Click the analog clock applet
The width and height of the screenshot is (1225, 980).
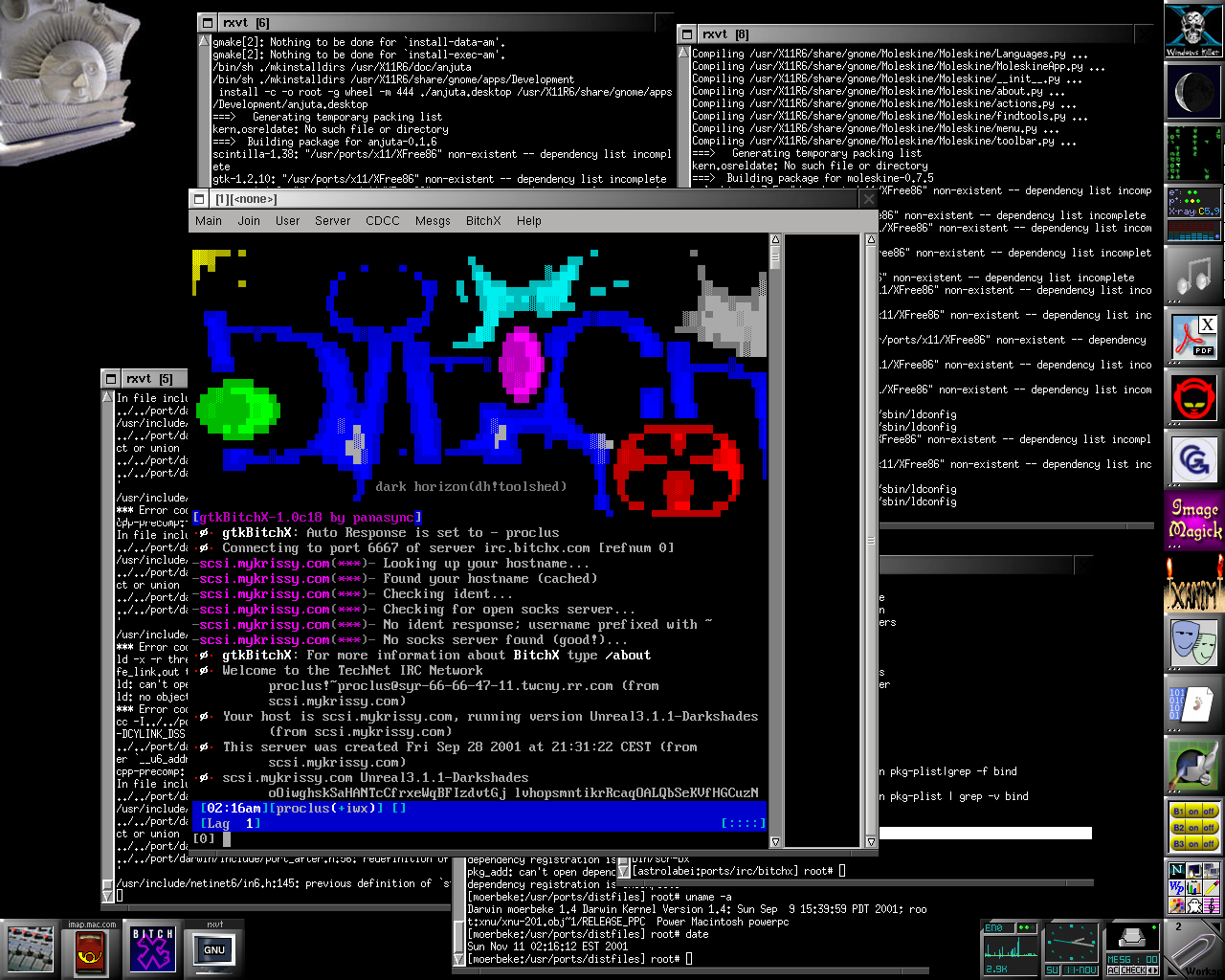pyautogui.click(x=1072, y=949)
